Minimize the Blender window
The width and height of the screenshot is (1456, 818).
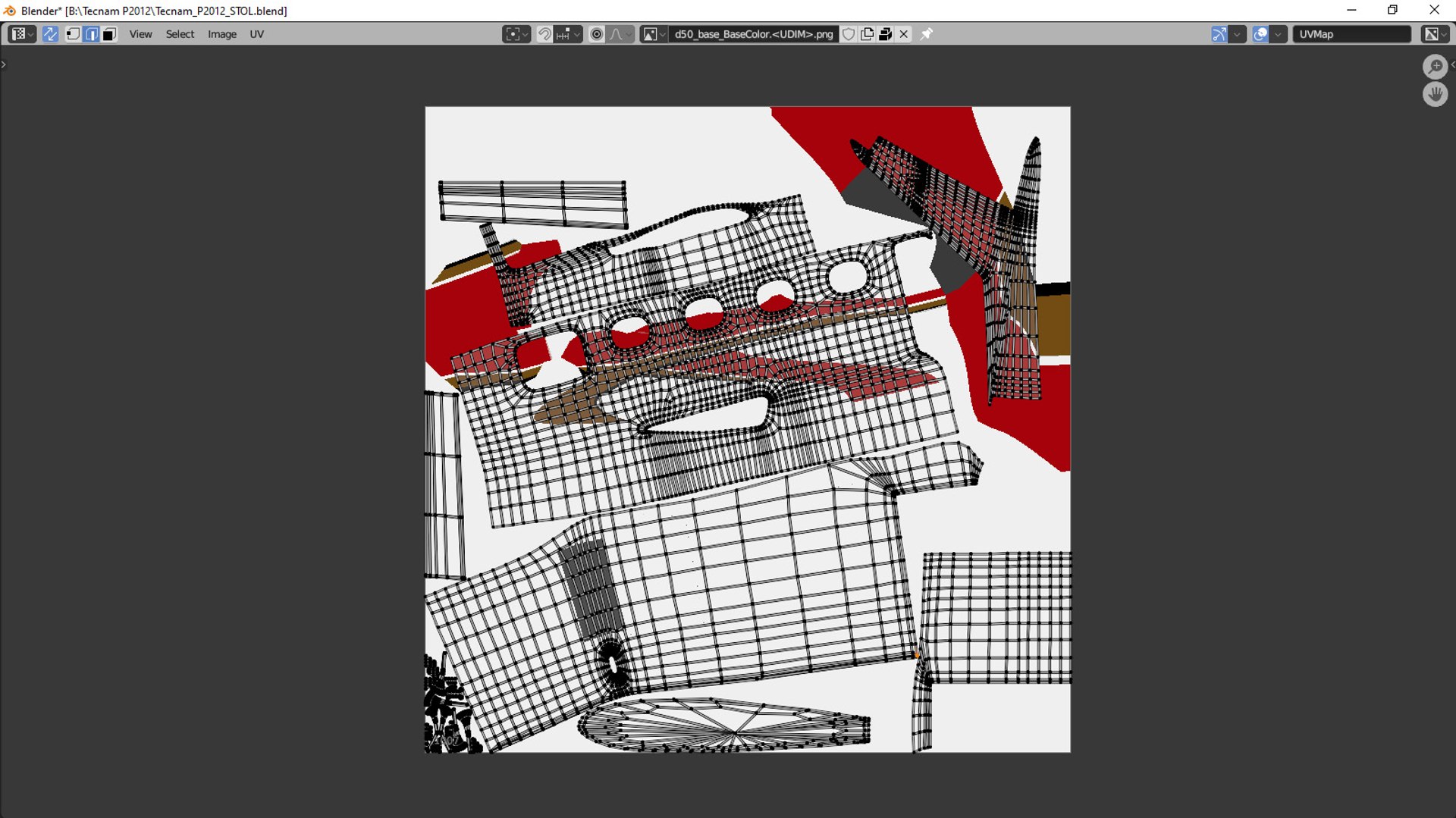click(1351, 11)
